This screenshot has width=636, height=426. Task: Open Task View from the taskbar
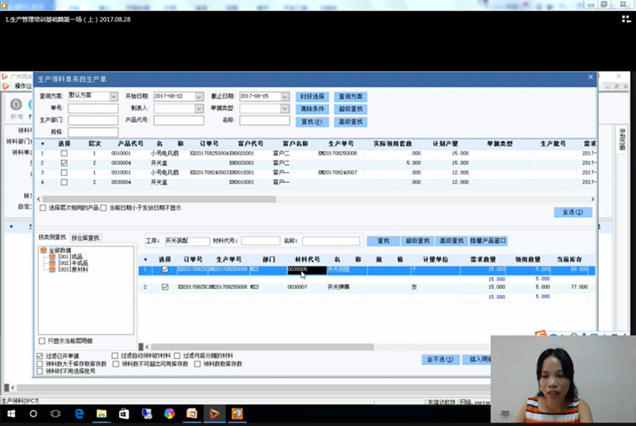tap(55, 413)
